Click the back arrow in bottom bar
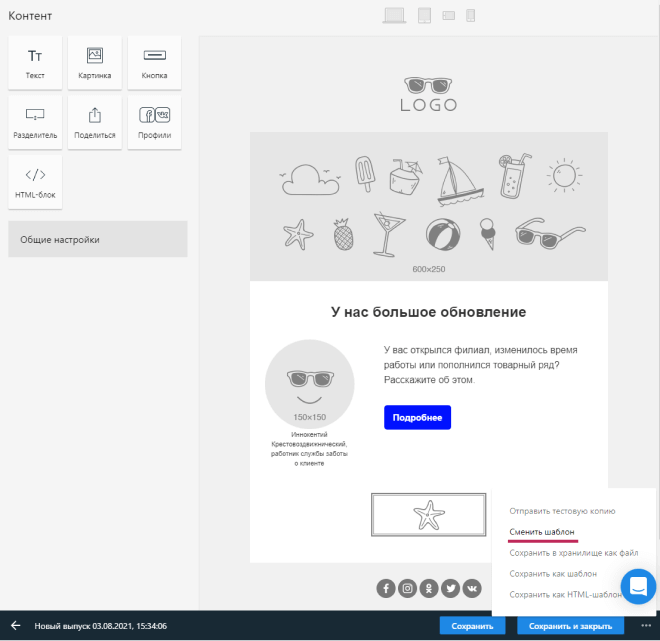 click(16, 626)
